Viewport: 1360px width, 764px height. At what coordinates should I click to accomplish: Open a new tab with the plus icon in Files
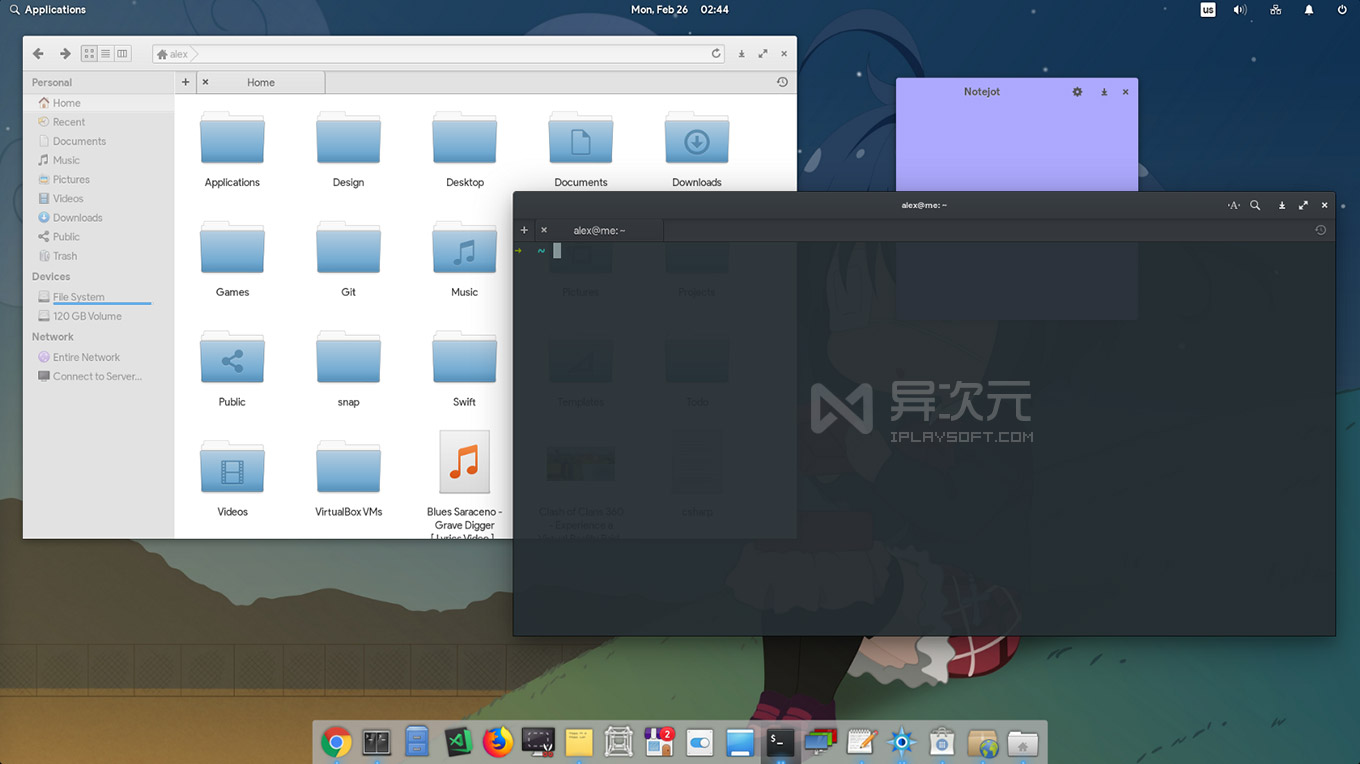[185, 82]
